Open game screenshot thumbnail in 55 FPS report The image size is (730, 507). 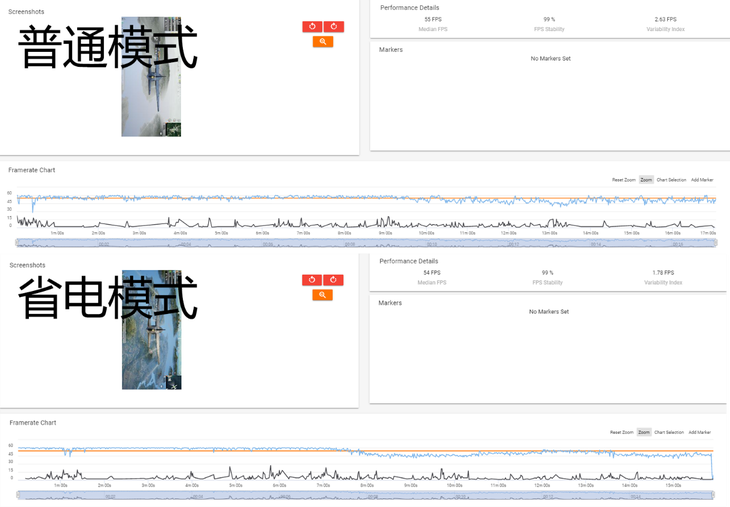coord(151,77)
